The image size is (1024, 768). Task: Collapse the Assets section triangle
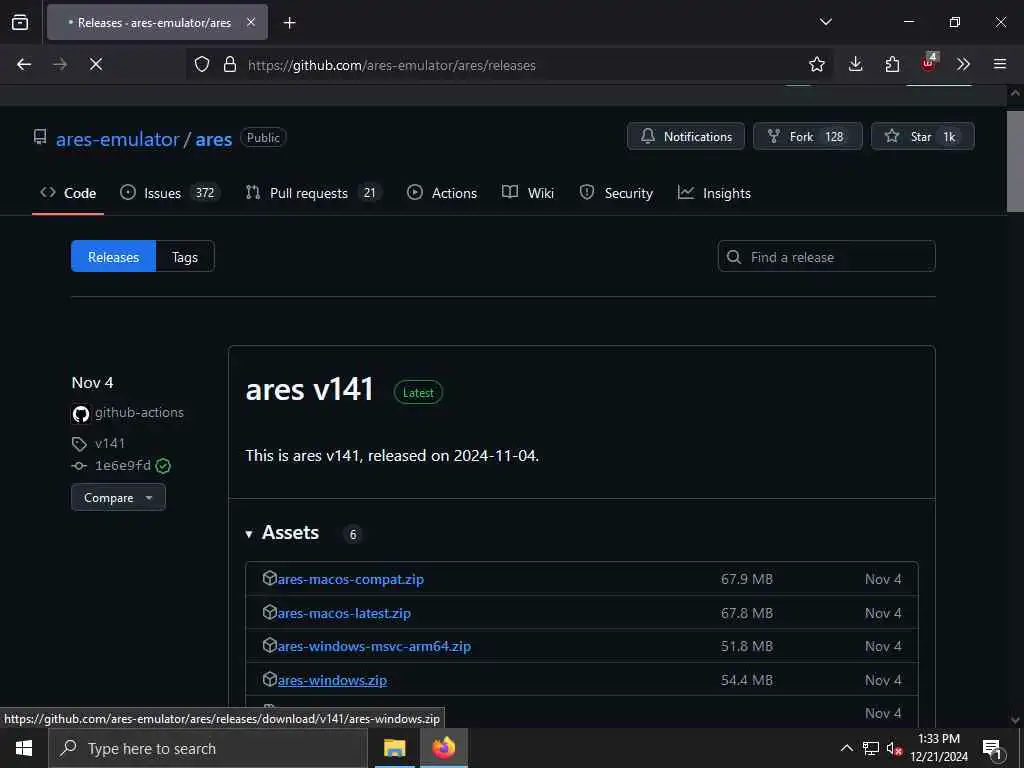pyautogui.click(x=249, y=534)
